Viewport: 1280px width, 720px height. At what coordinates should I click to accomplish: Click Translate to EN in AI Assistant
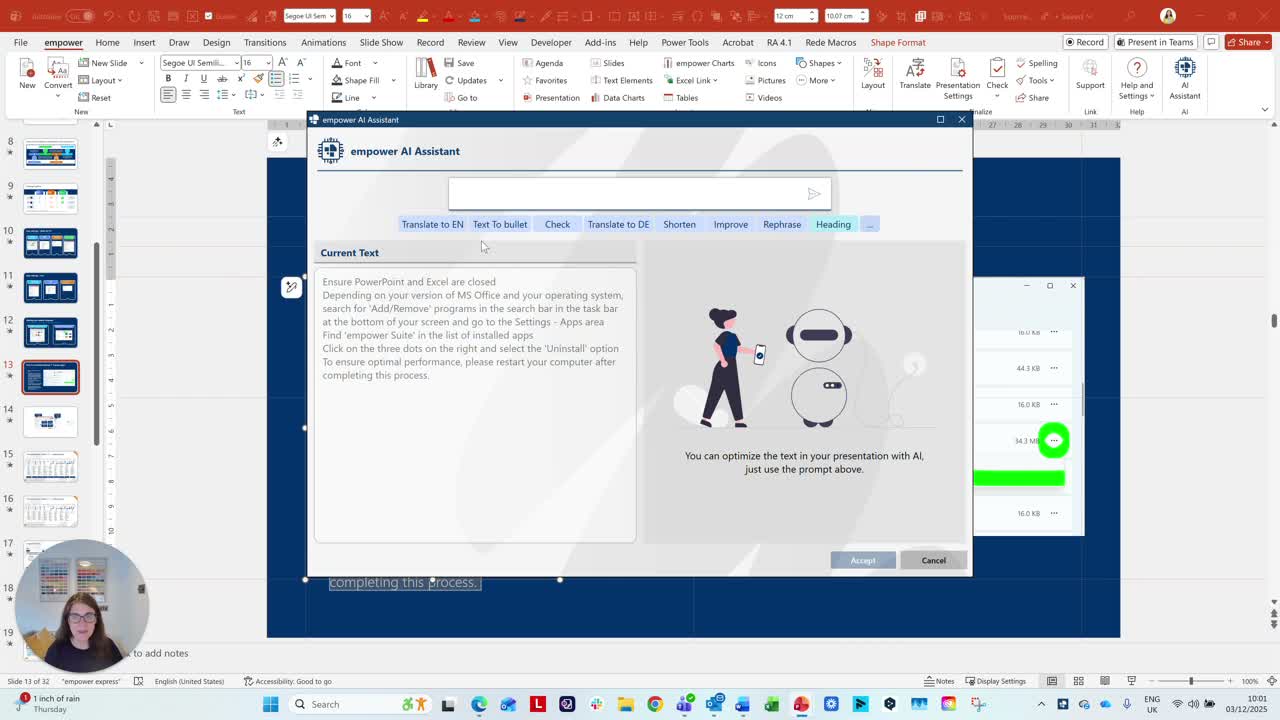432,224
